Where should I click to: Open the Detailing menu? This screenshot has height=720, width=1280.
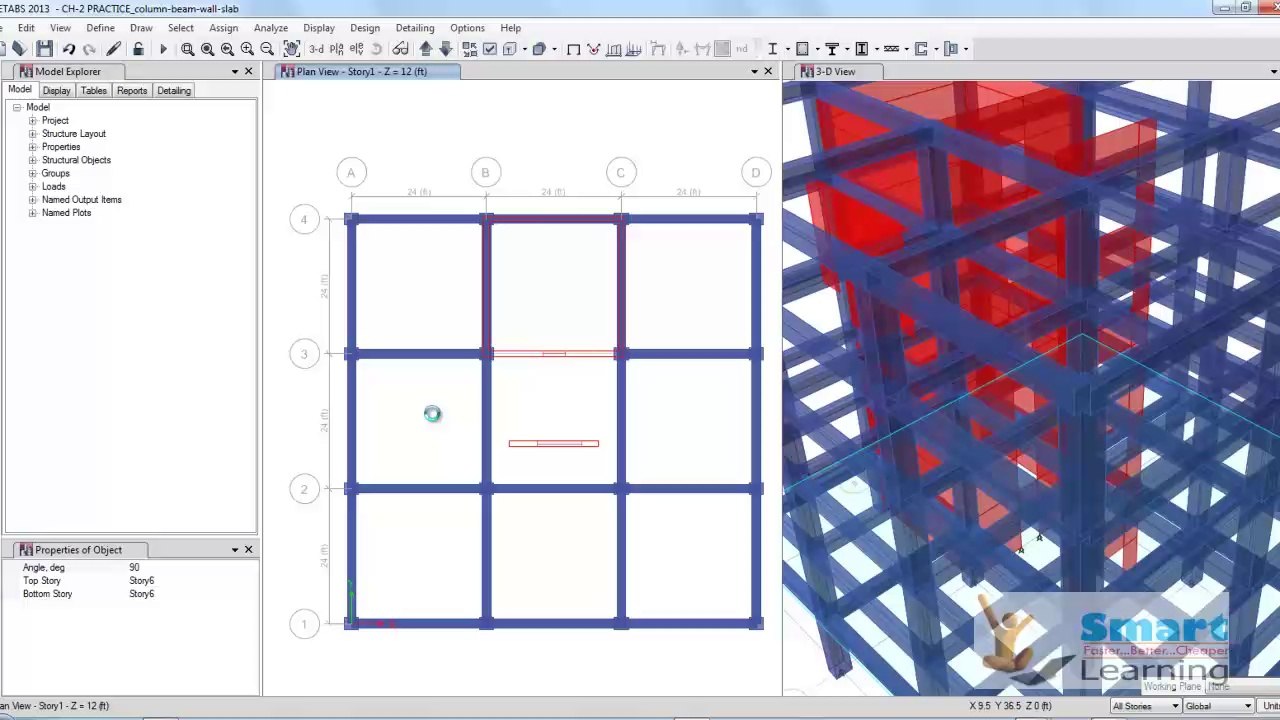coord(414,28)
